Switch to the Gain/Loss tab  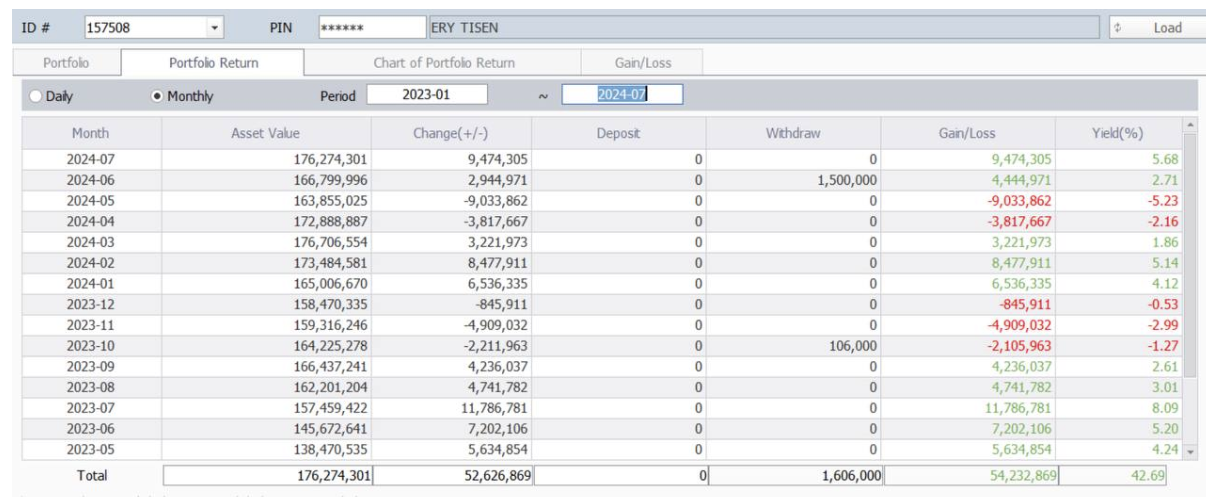point(641,63)
